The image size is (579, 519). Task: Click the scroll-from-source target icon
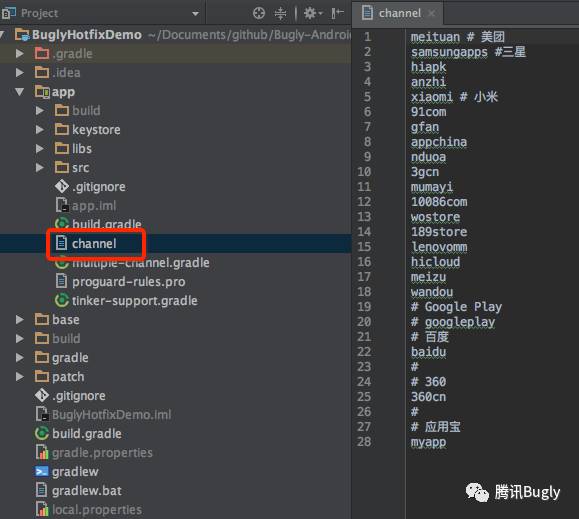pyautogui.click(x=259, y=13)
